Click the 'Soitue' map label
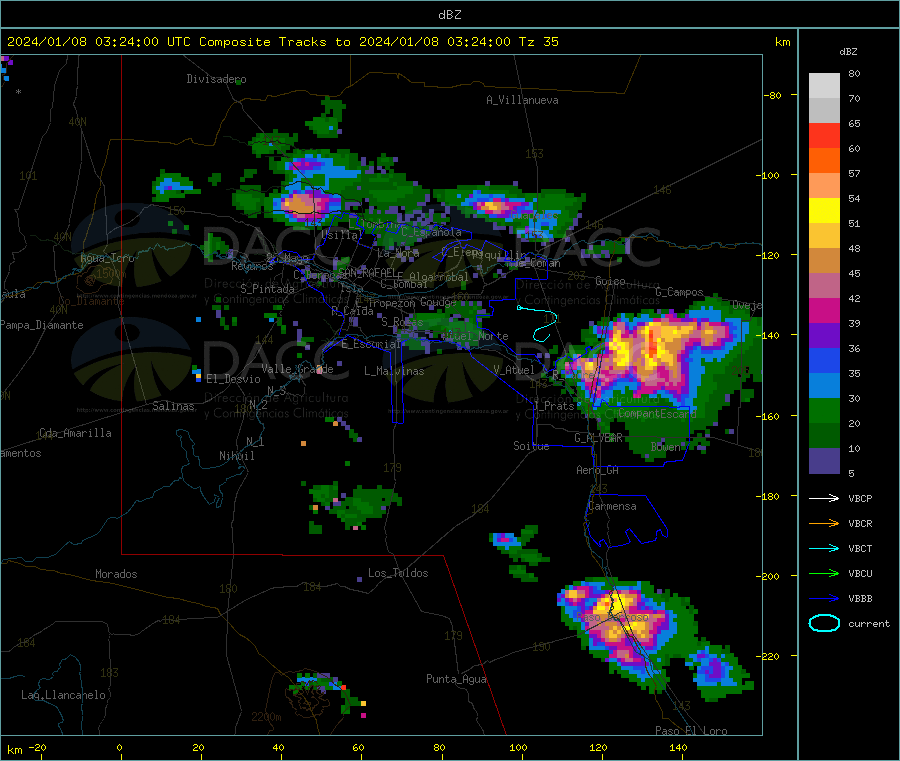 pos(531,446)
